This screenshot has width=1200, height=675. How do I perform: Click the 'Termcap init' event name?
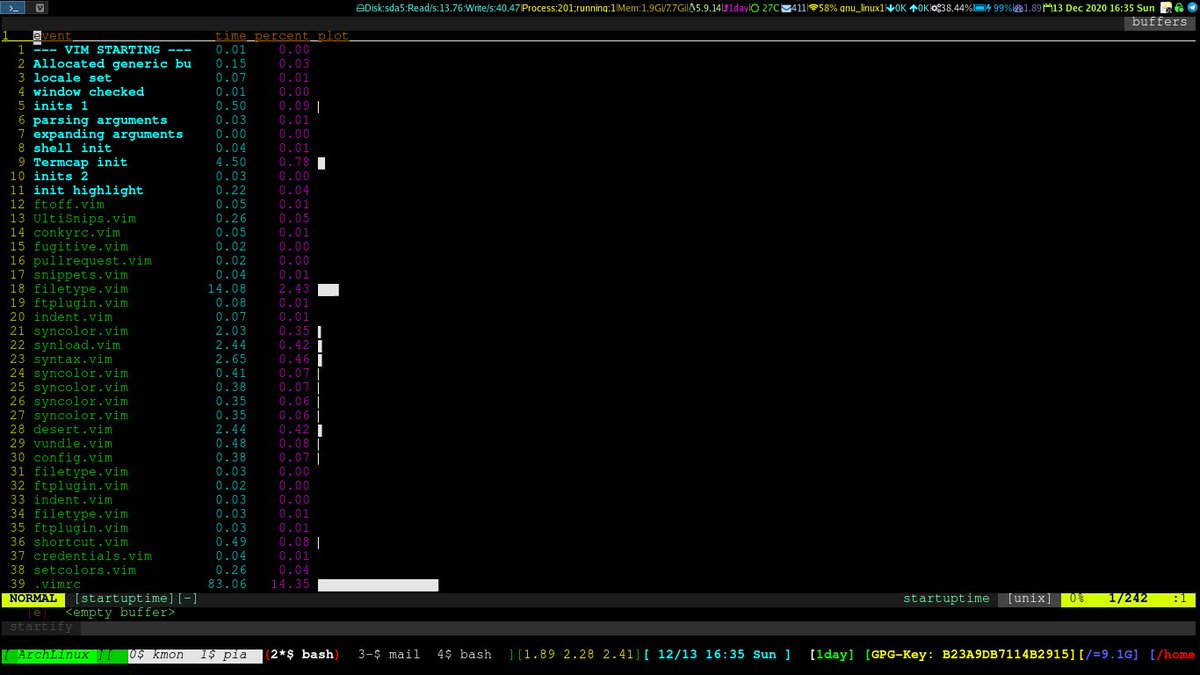tap(80, 162)
